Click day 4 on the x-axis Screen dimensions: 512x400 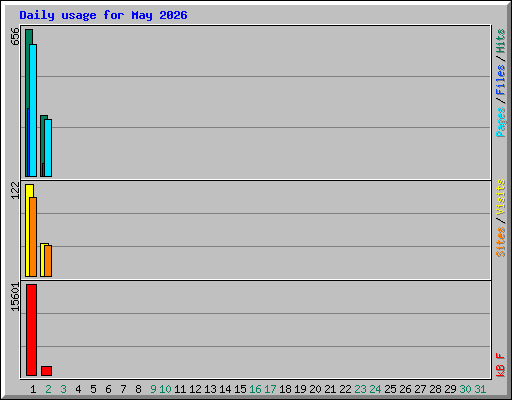click(78, 389)
